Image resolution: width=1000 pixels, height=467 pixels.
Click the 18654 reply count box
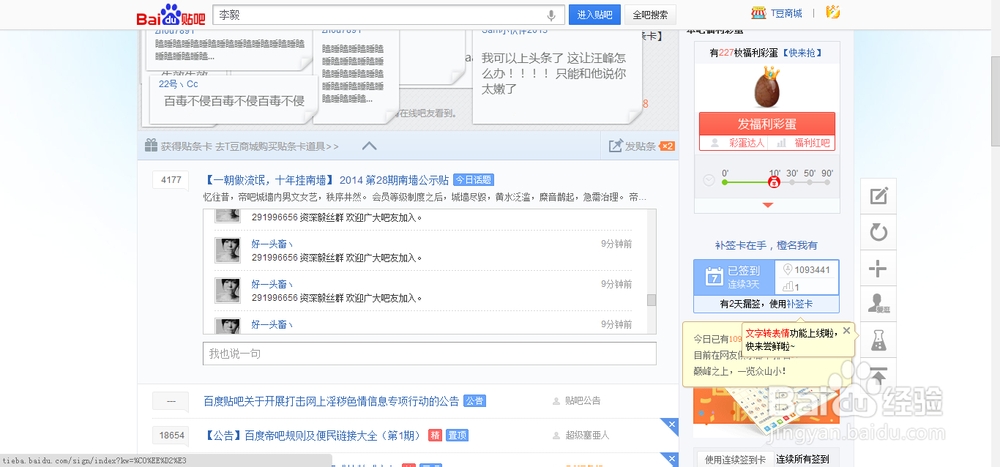(170, 436)
